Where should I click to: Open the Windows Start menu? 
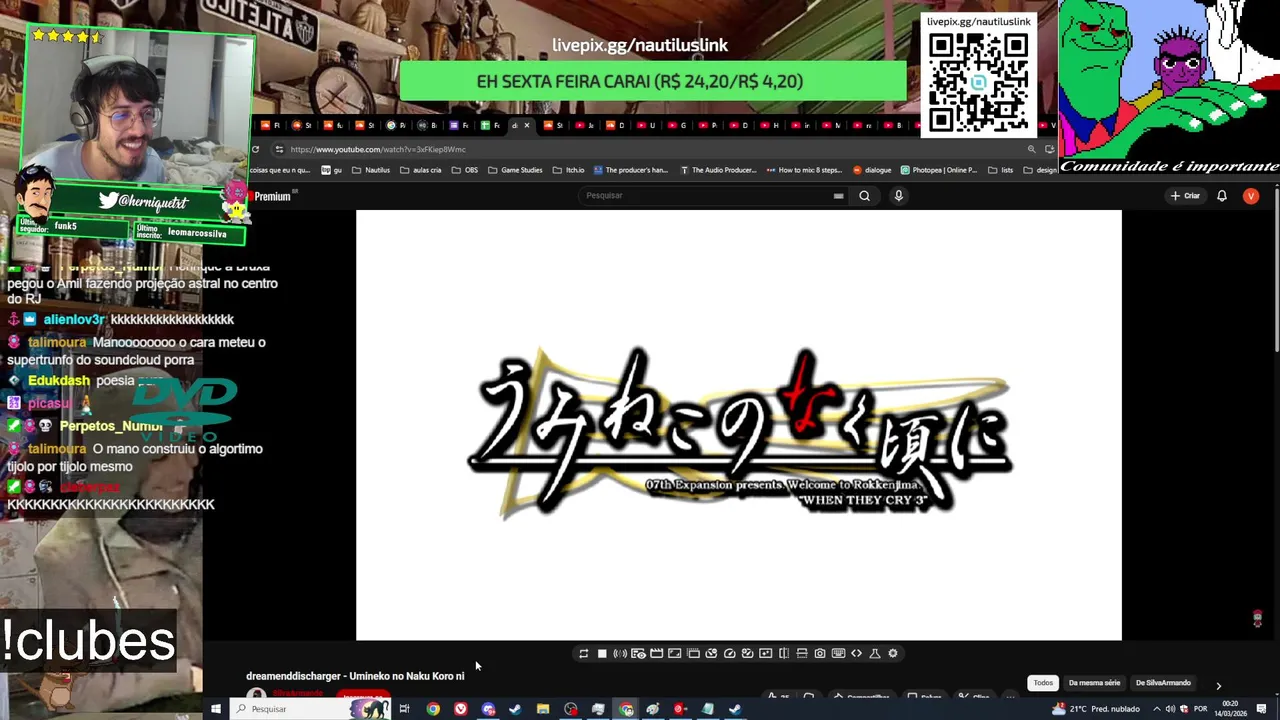coord(215,709)
